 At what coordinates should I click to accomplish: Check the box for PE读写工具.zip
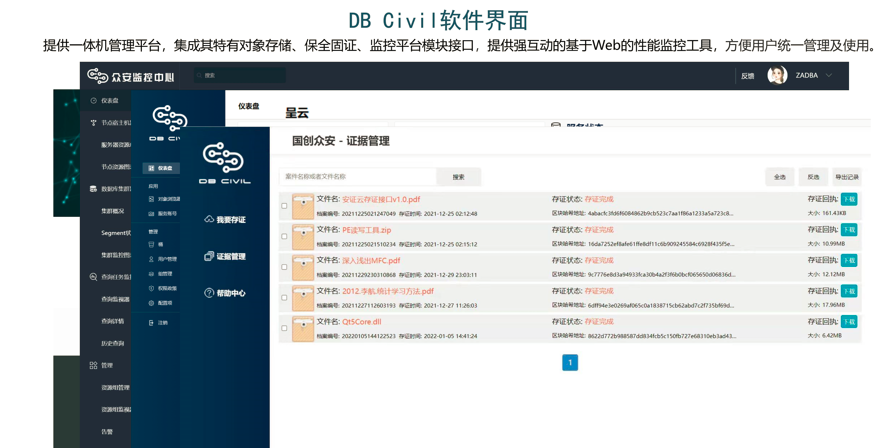point(284,237)
